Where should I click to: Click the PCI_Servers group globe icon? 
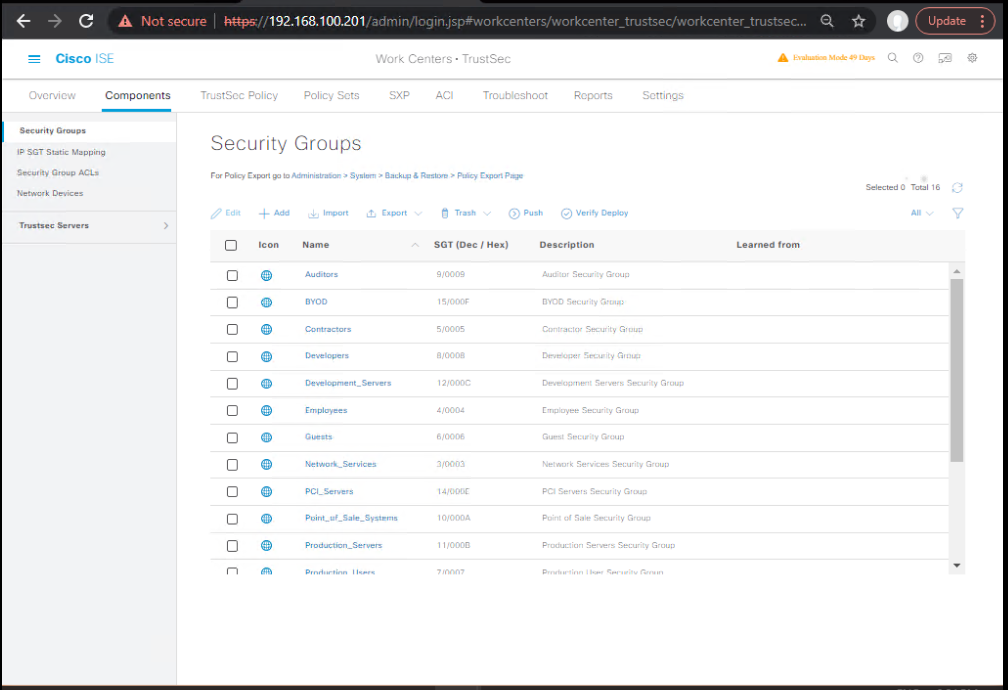266,491
